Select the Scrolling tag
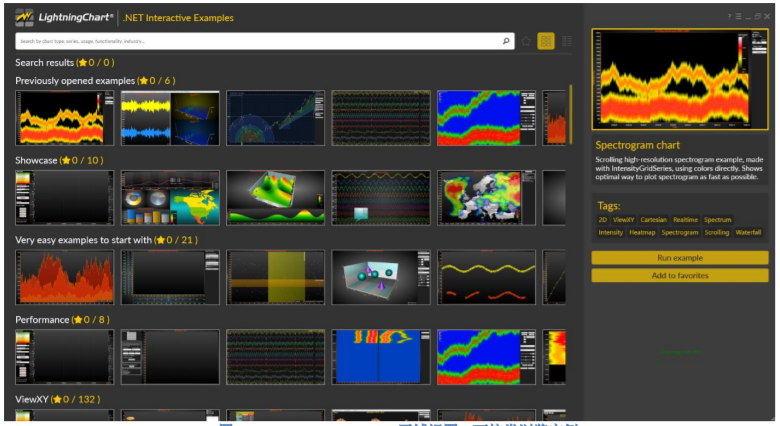This screenshot has width=780, height=426. (x=716, y=232)
